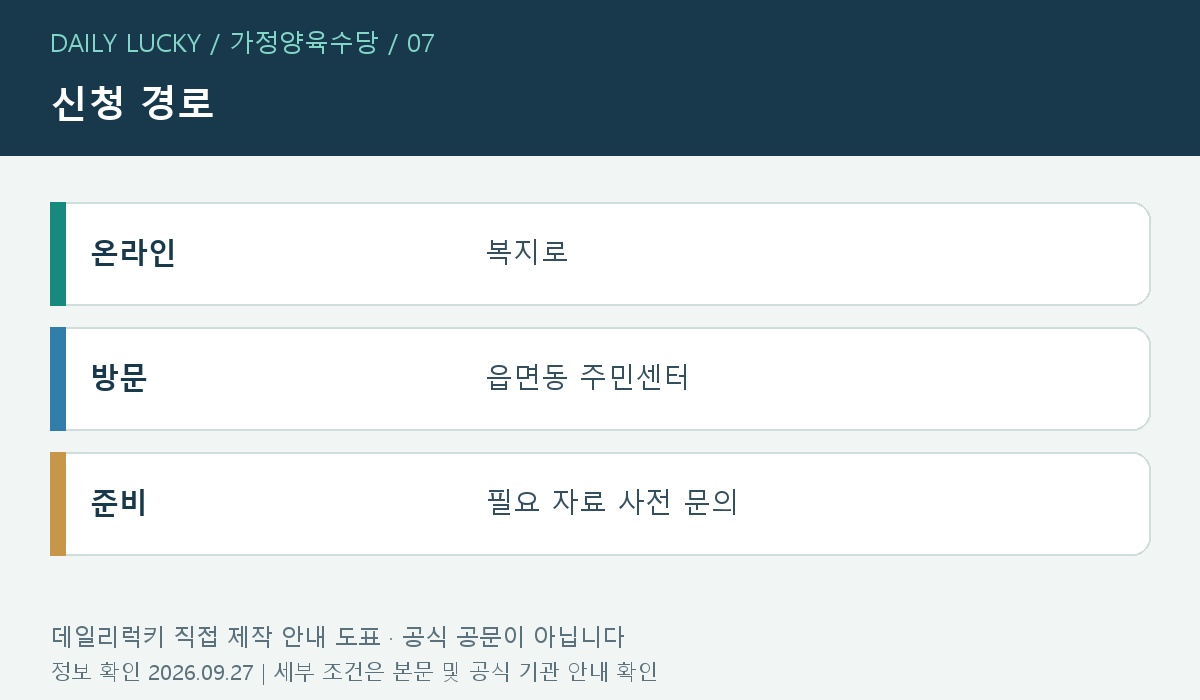Click the orange color bar beside 준비
The width and height of the screenshot is (1200, 700).
58,504
